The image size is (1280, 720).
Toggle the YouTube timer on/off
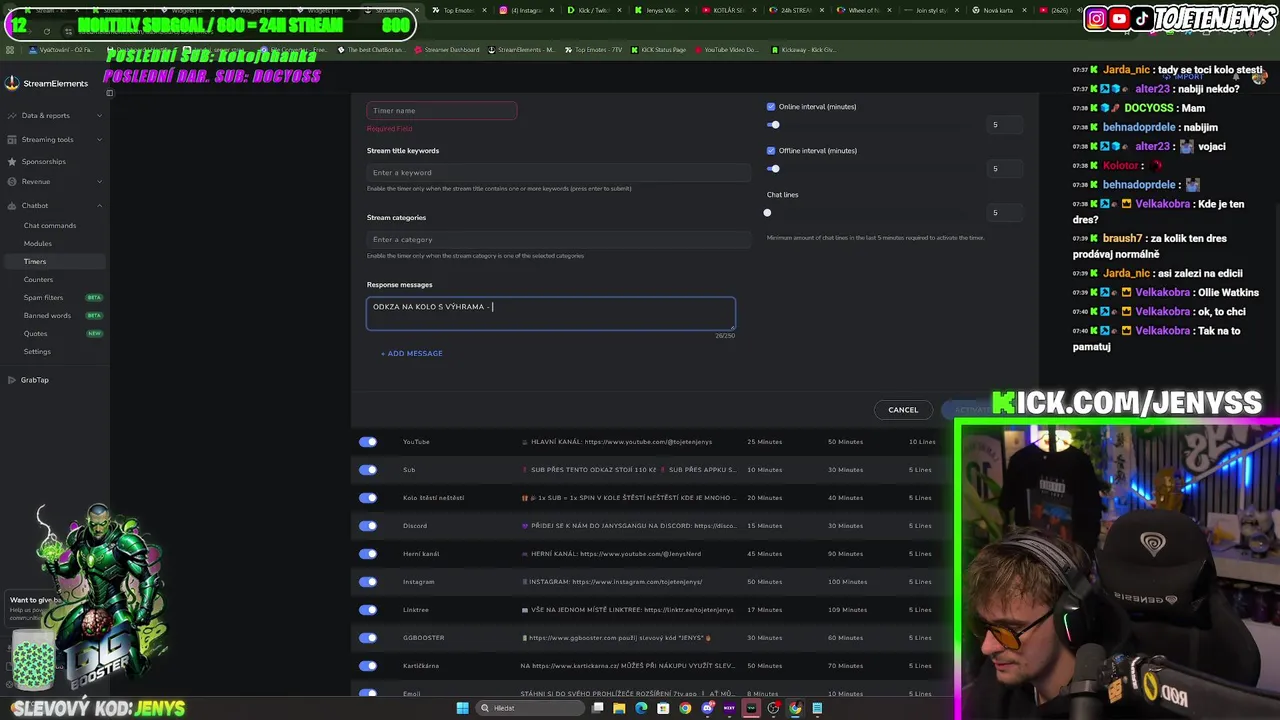[x=368, y=441]
